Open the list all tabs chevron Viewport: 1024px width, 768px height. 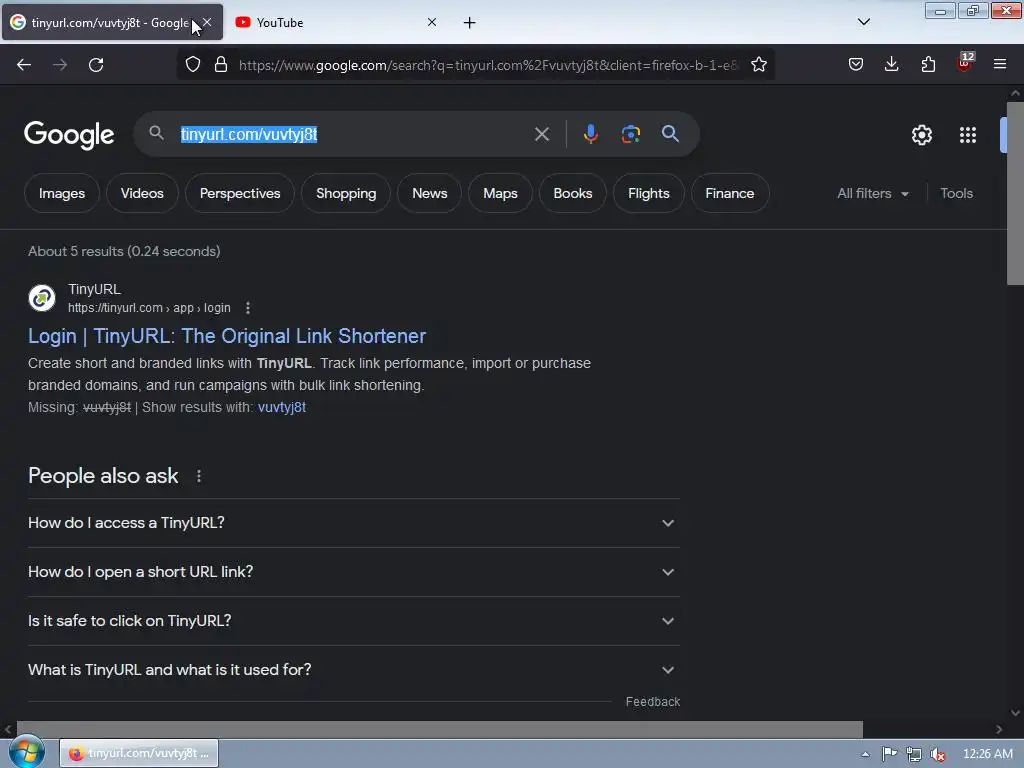point(863,22)
